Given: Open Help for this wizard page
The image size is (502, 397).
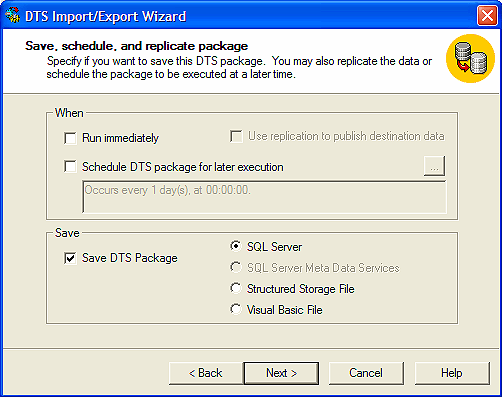Looking at the screenshot, I should (x=452, y=373).
